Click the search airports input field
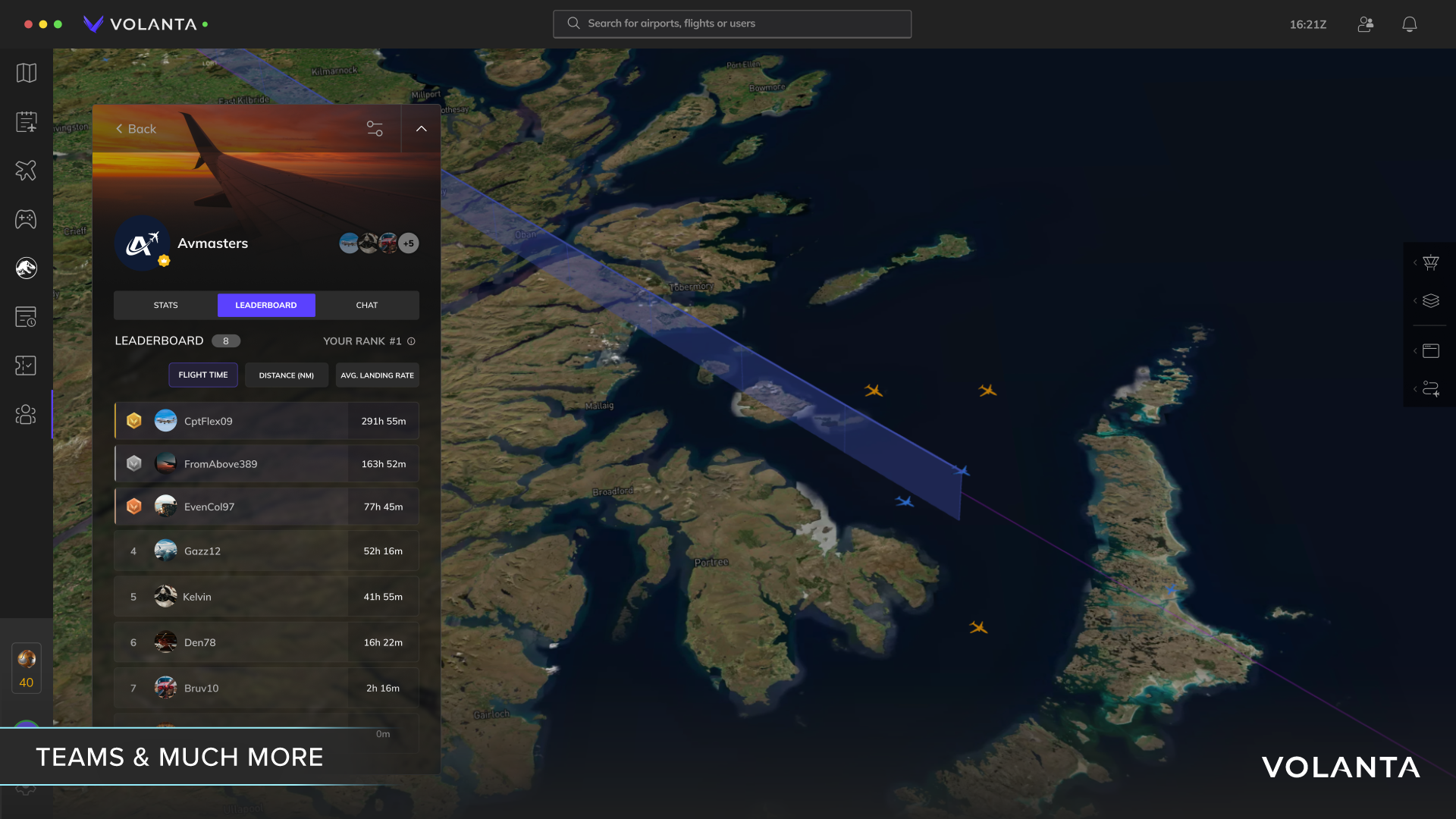This screenshot has height=819, width=1456. [x=733, y=24]
